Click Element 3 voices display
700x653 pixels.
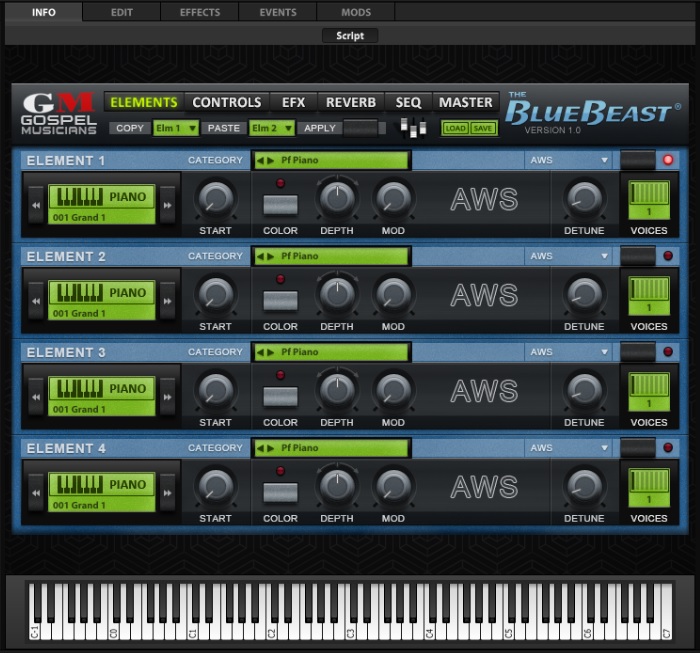[649, 391]
